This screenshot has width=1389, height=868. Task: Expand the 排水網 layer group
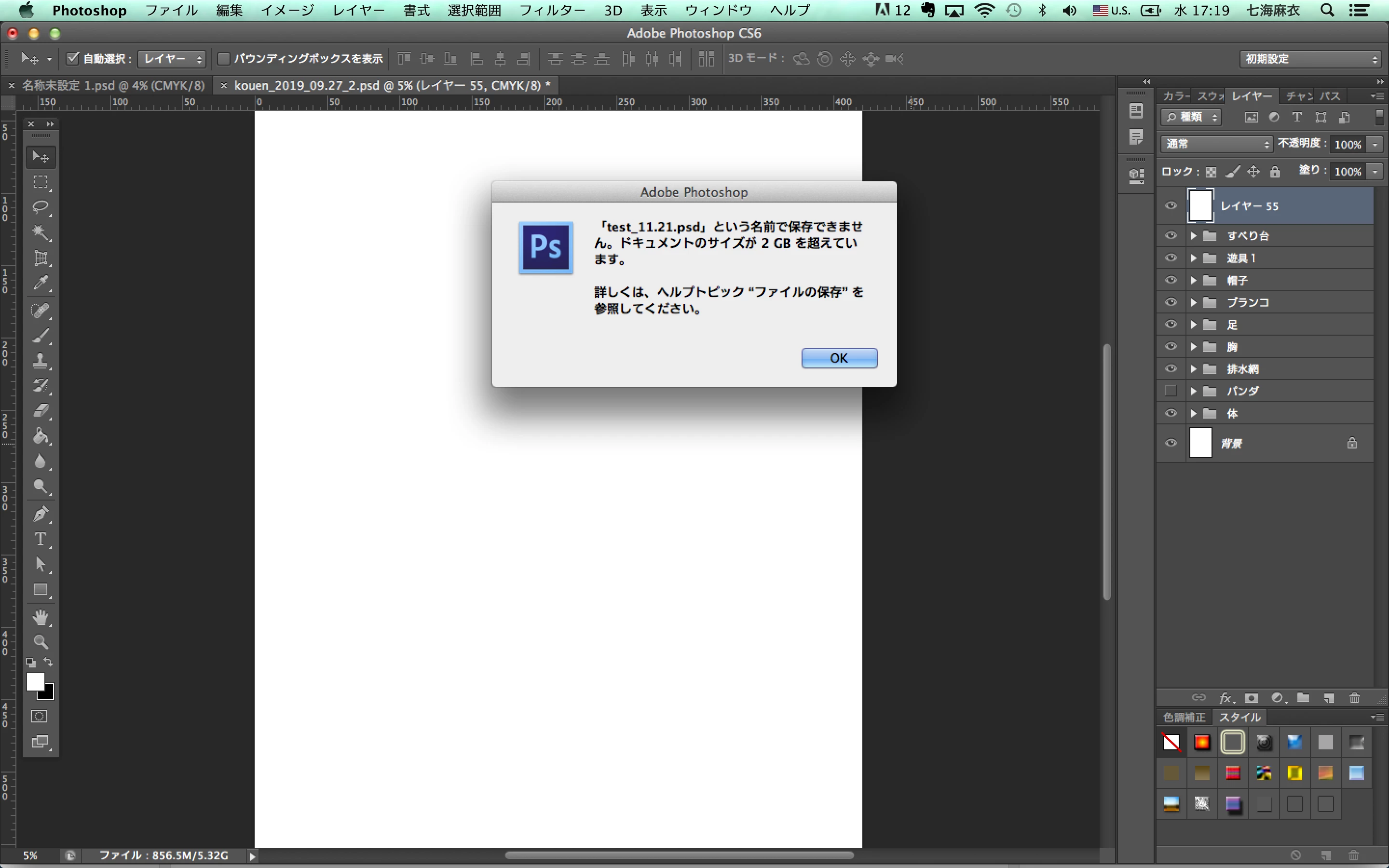[x=1194, y=369]
